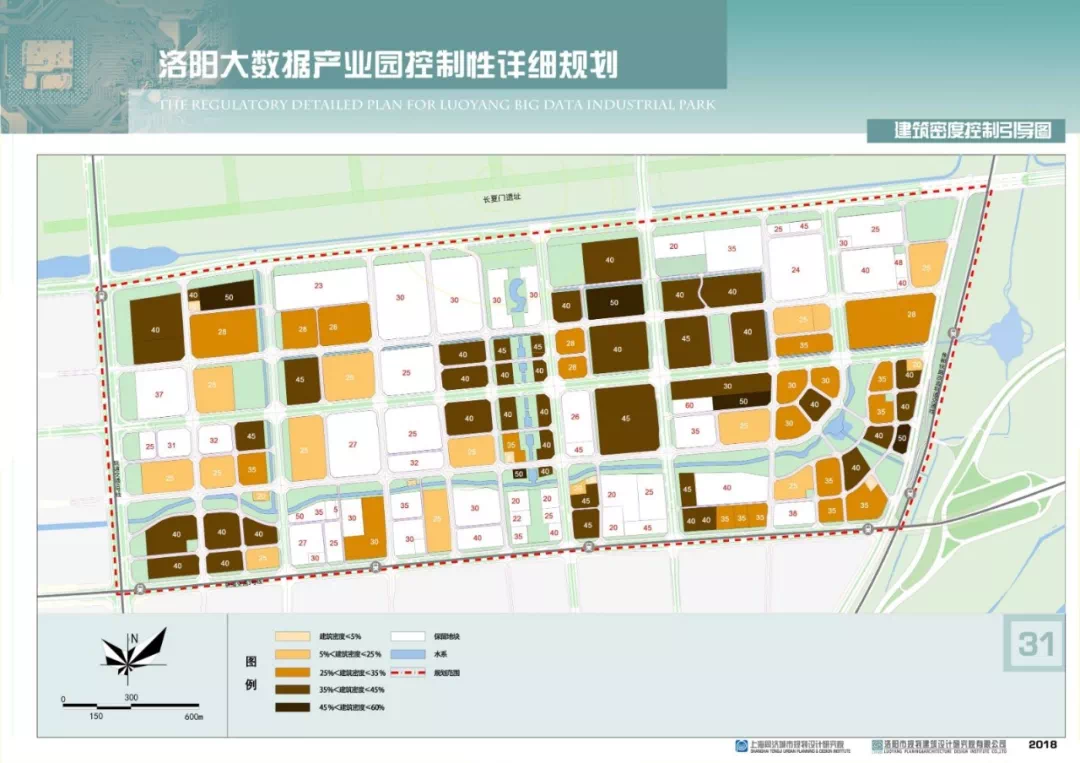Click the 600m scale bar label
Screen dimensions: 1080x763
[x=194, y=717]
